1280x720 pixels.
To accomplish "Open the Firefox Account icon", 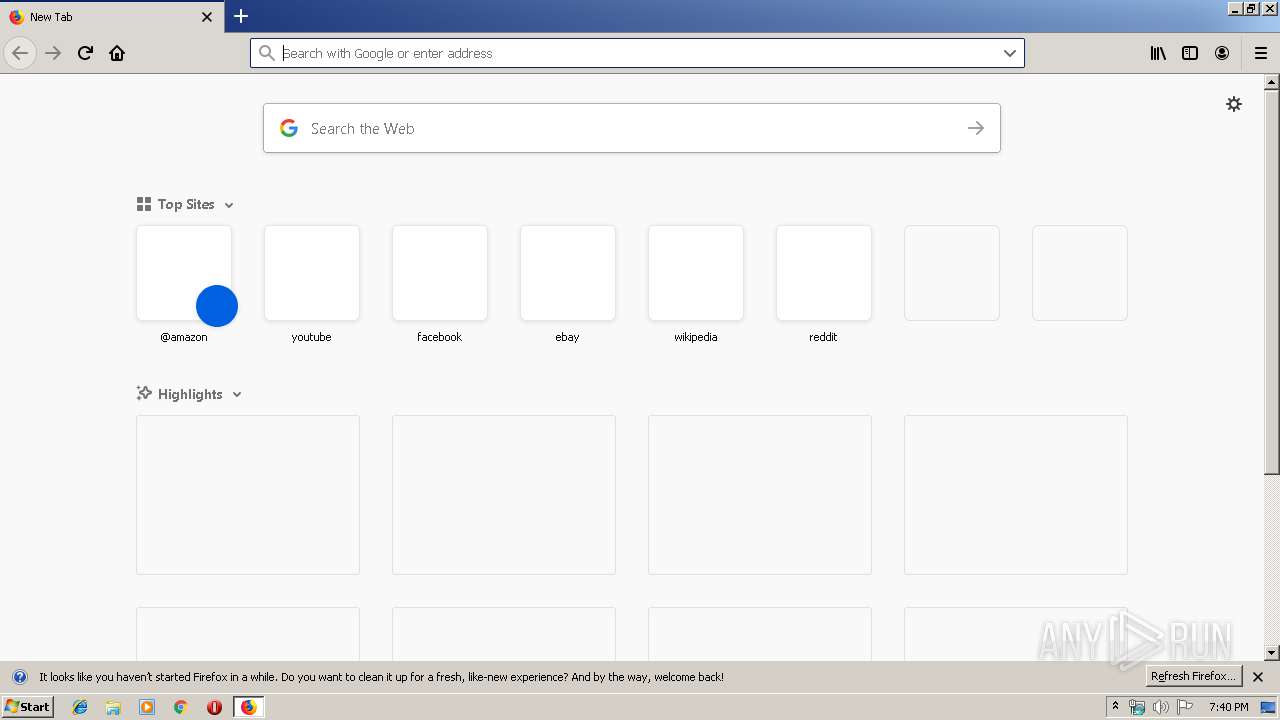I will (x=1222, y=53).
